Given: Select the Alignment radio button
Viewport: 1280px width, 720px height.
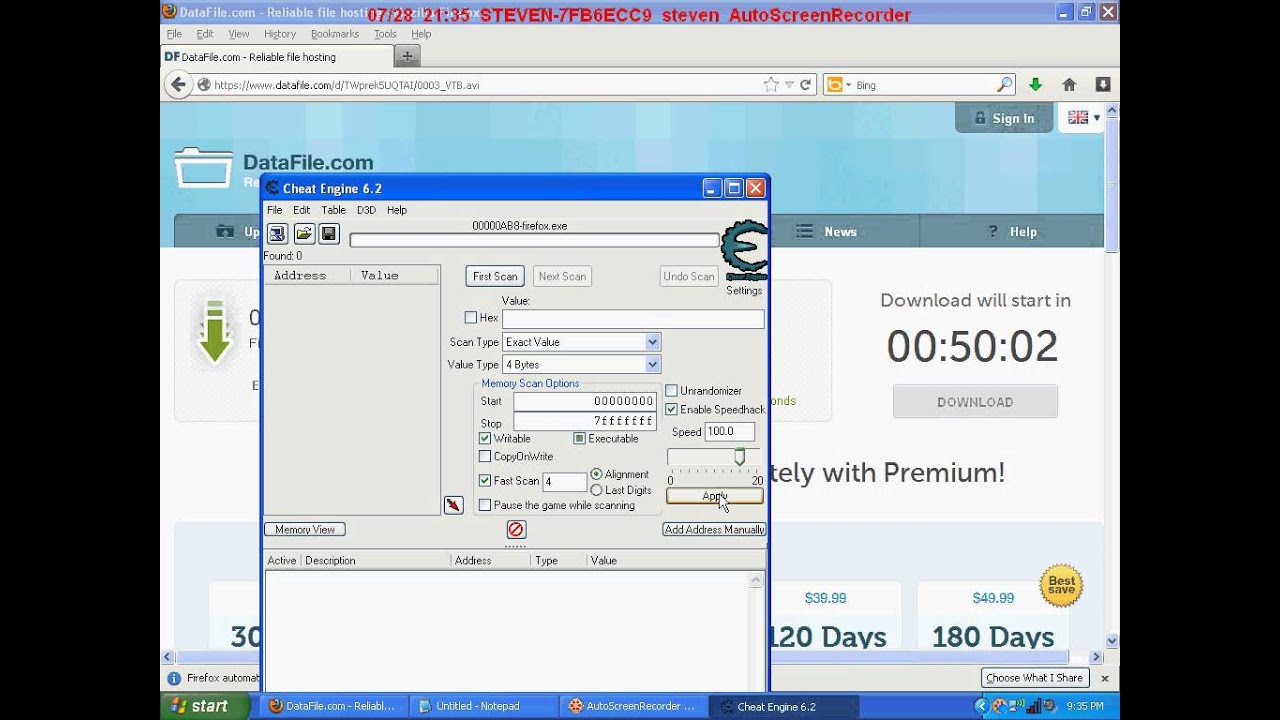Looking at the screenshot, I should point(597,474).
